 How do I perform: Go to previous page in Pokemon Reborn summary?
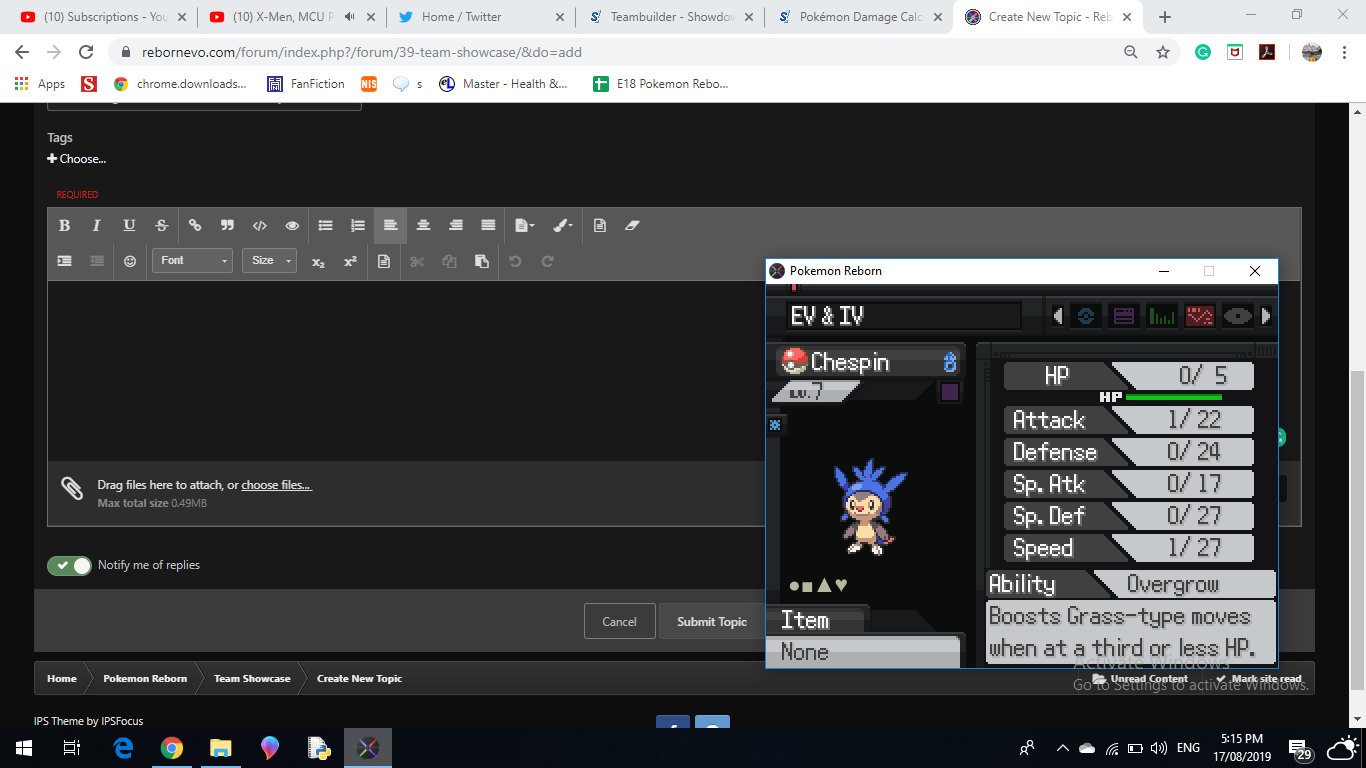[x=1058, y=316]
